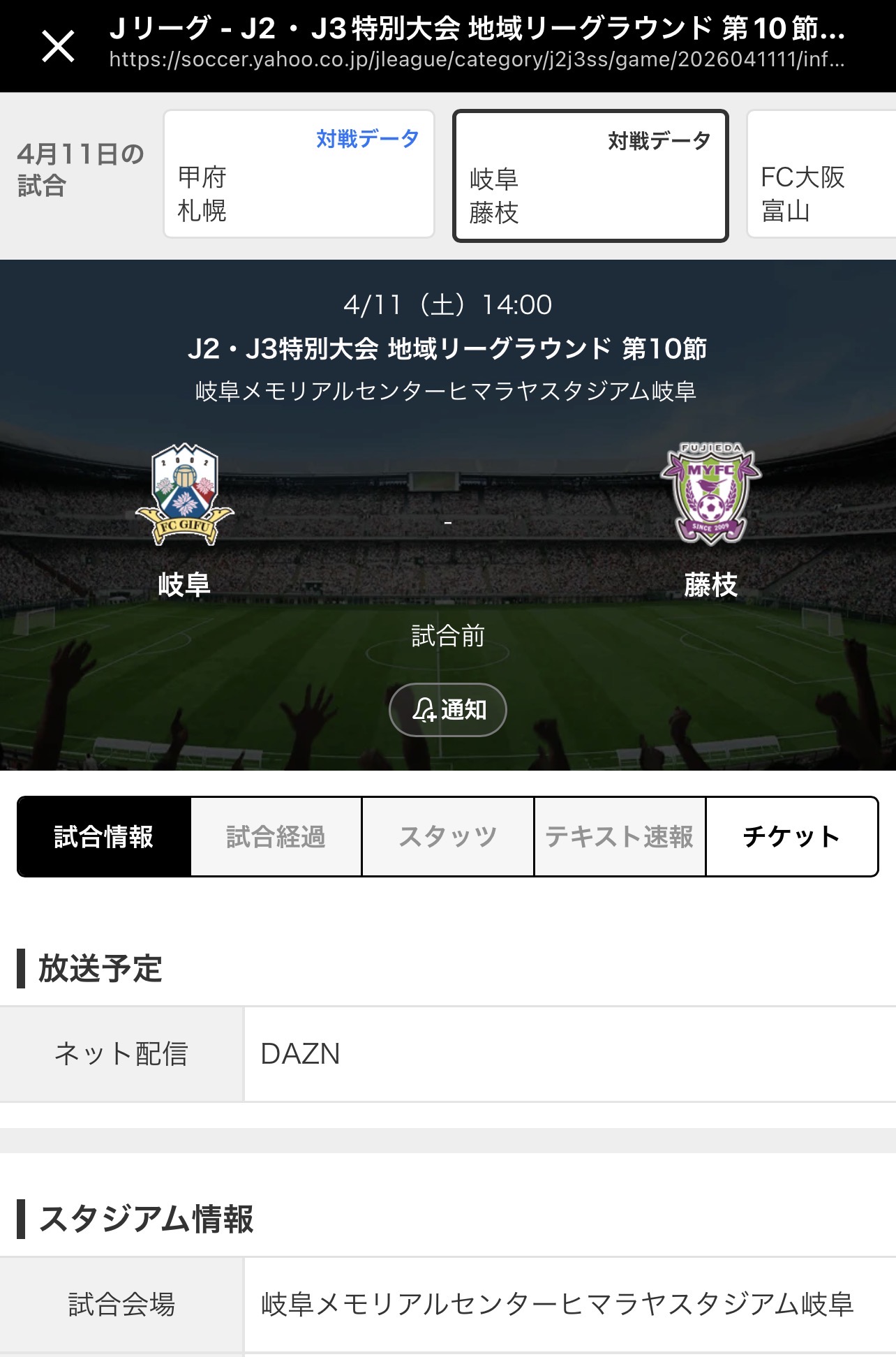Tap the stadium name under the competition title
This screenshot has width=896, height=1357.
(446, 391)
